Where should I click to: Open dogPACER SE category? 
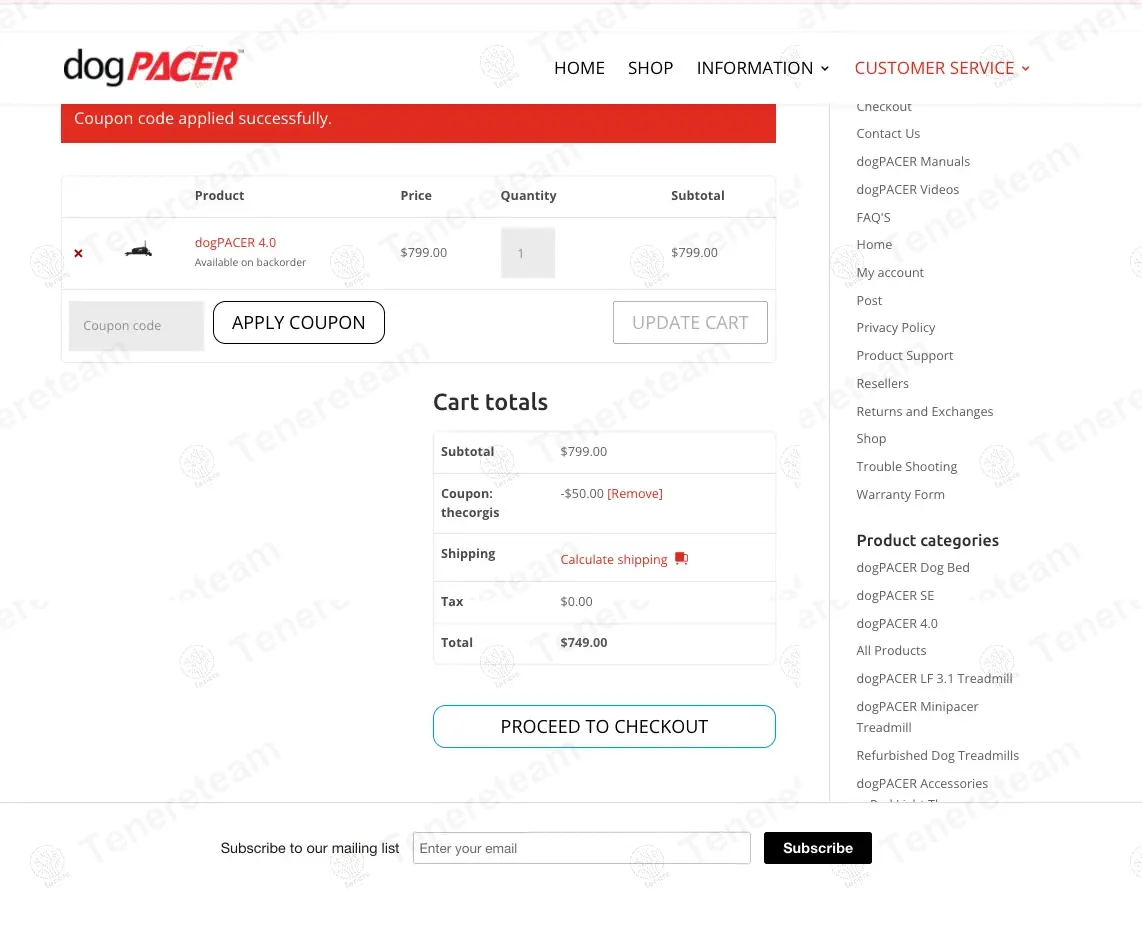(895, 595)
